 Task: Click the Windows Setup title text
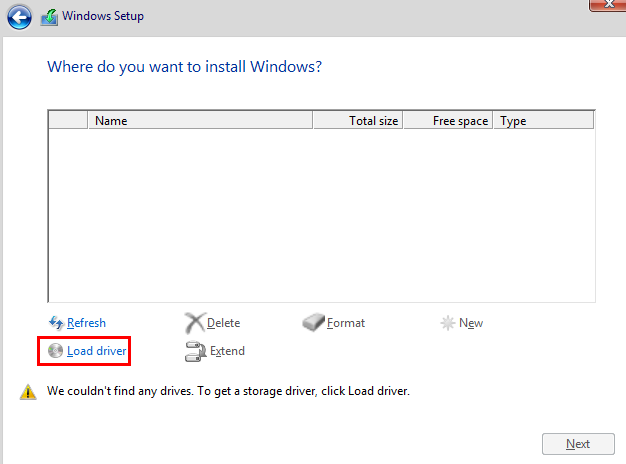(x=103, y=16)
